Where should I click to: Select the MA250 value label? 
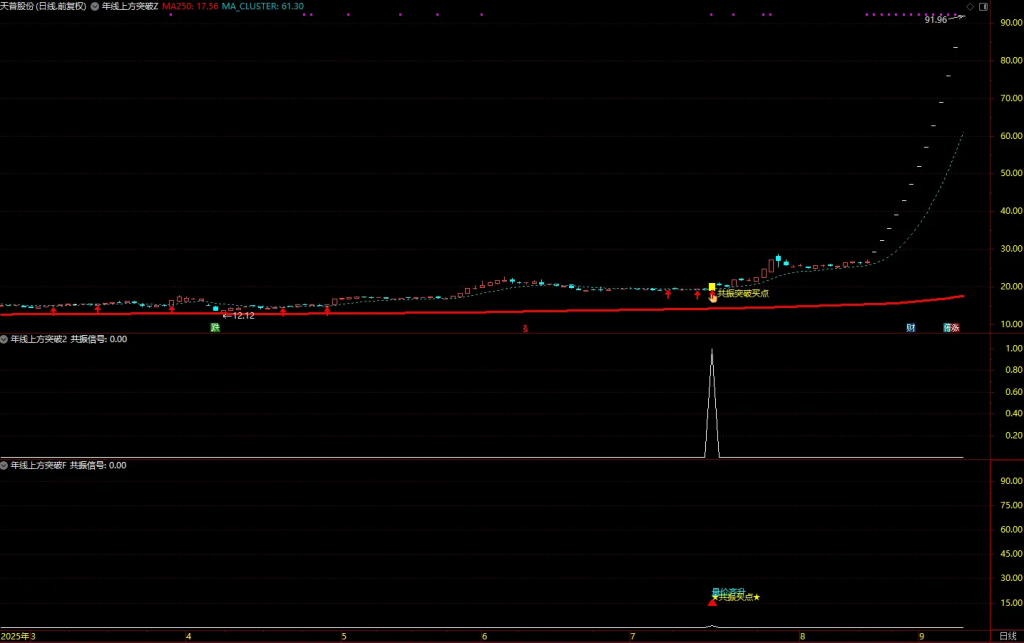190,6
